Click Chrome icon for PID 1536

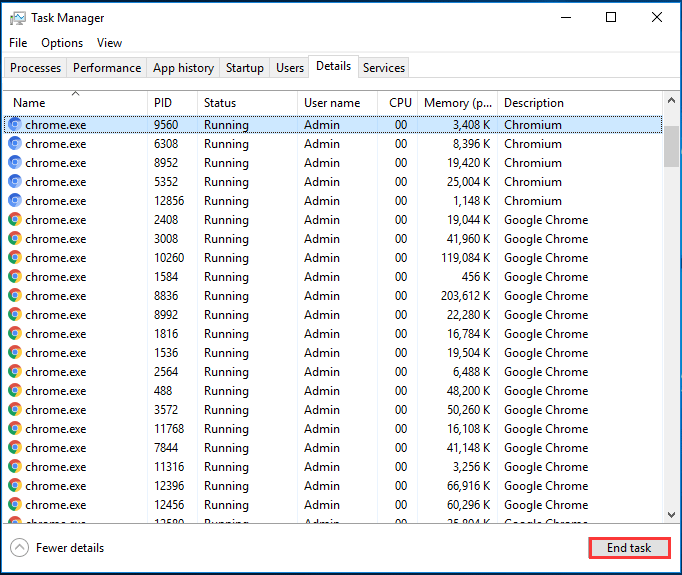pyautogui.click(x=15, y=352)
